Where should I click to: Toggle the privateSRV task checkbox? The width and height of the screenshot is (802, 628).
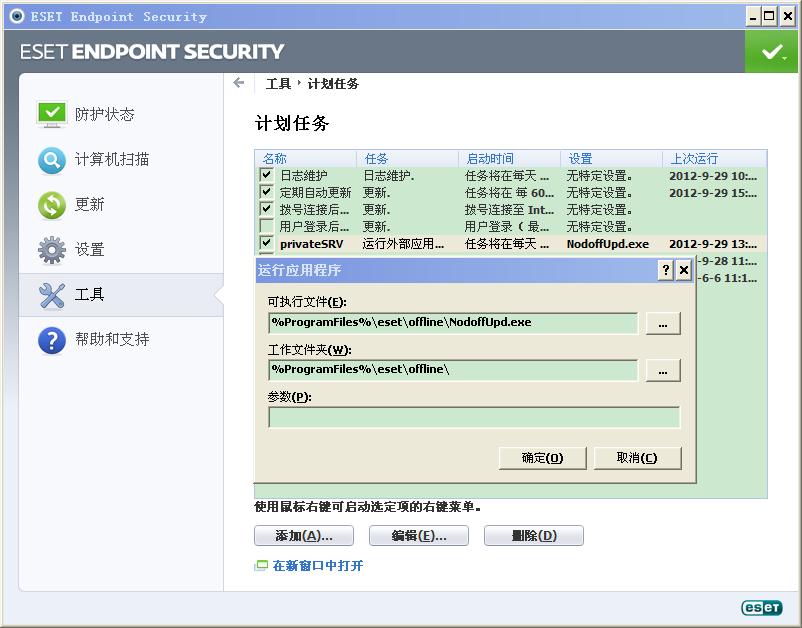point(266,243)
